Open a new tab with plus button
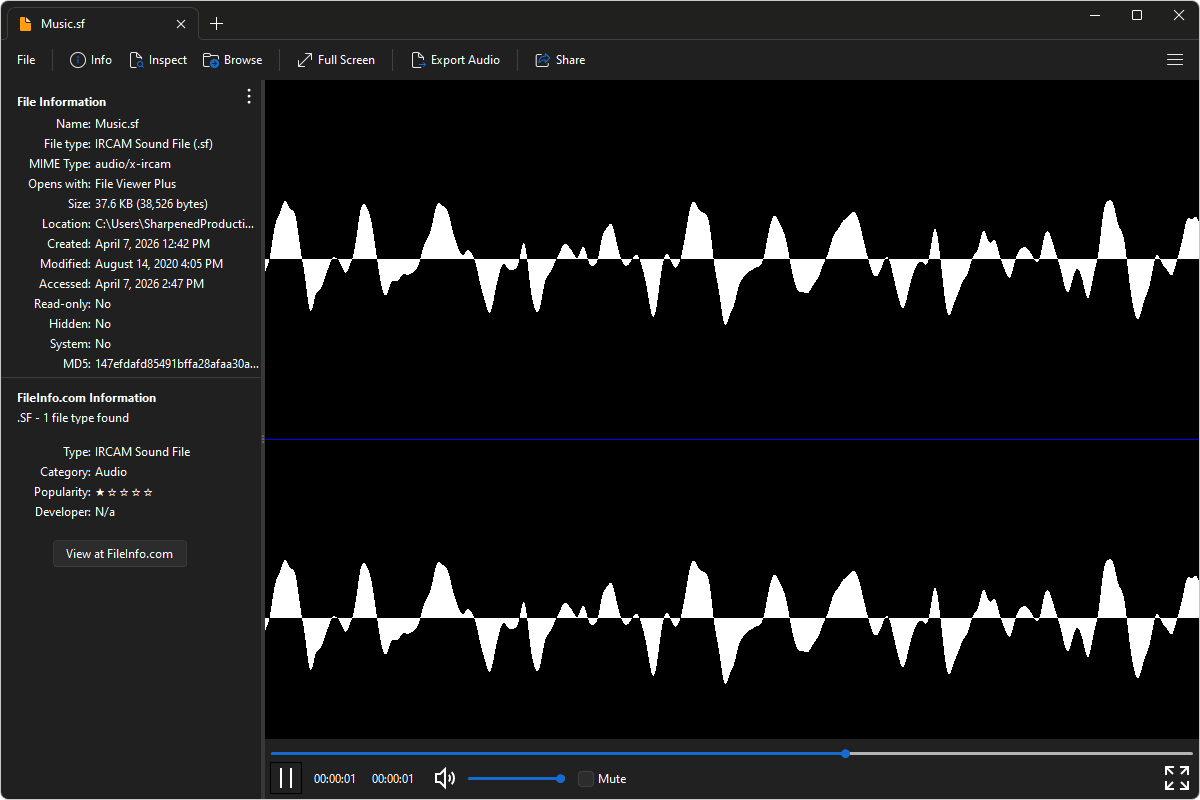1200x800 pixels. click(217, 23)
